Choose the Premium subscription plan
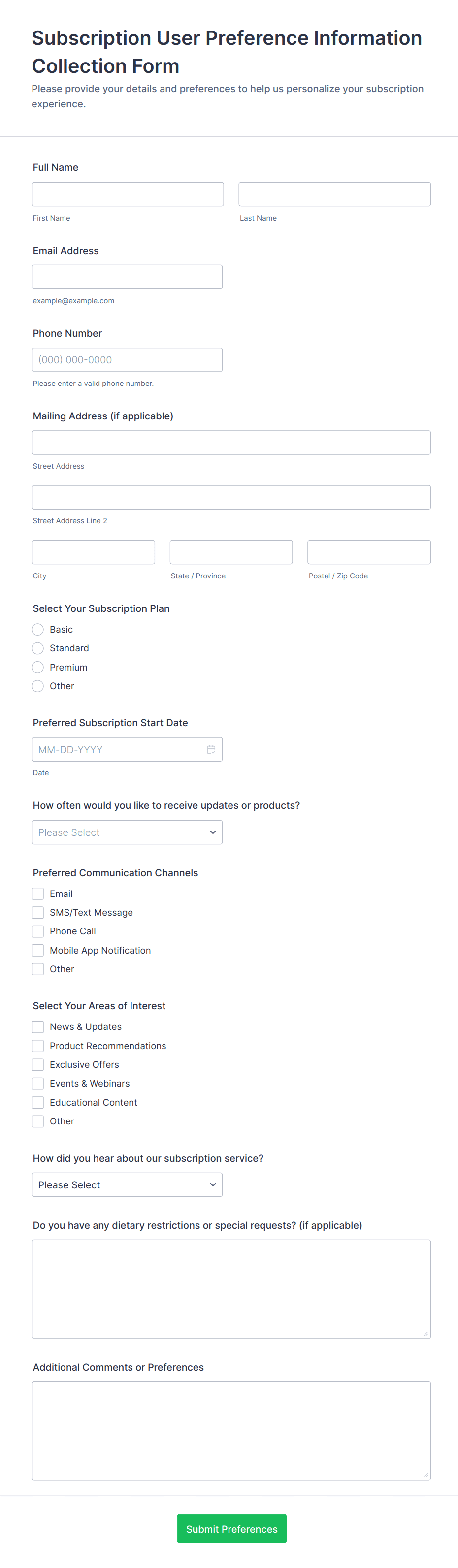This screenshot has width=458, height=1568. coord(38,667)
